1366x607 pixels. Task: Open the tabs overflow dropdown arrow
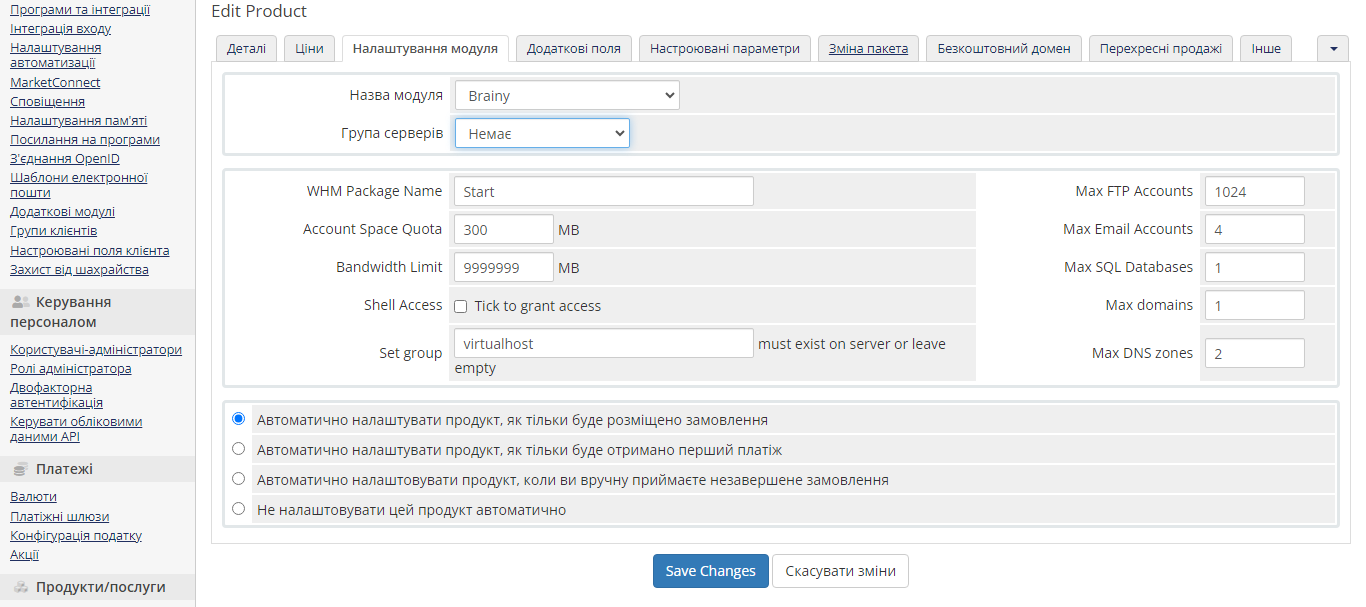pos(1332,48)
